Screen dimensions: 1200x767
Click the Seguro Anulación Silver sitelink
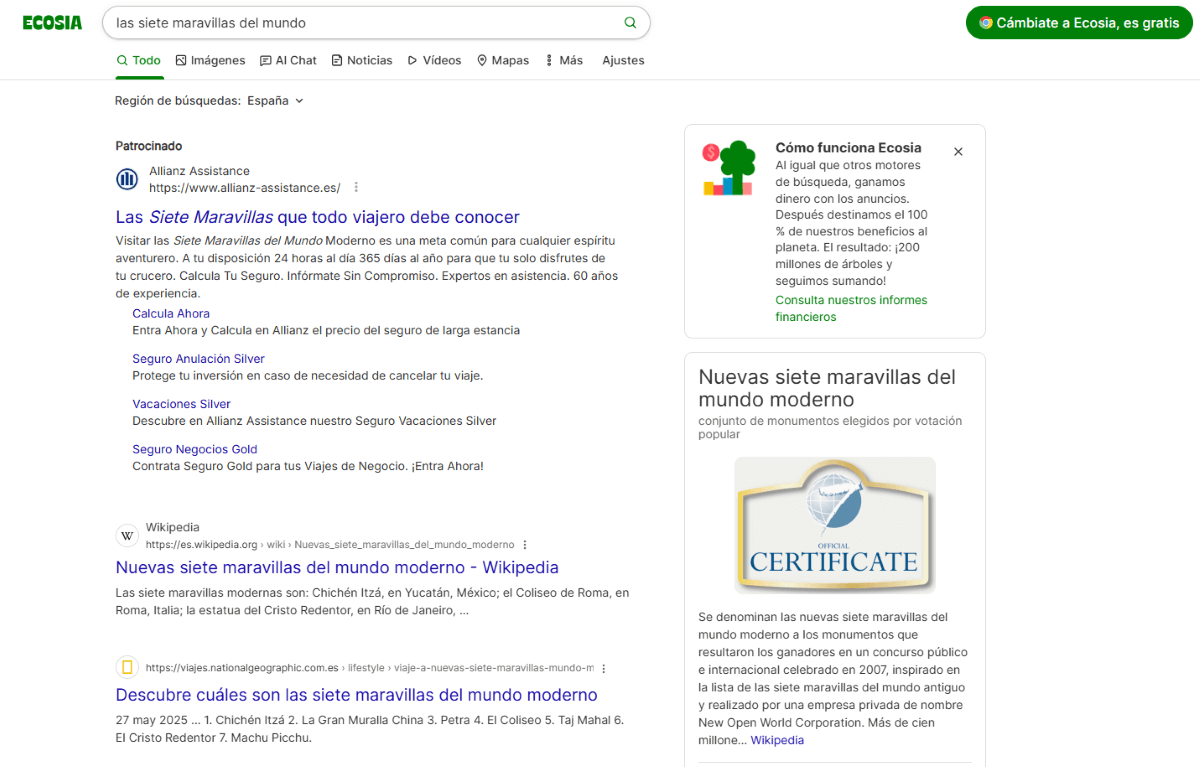(x=198, y=359)
